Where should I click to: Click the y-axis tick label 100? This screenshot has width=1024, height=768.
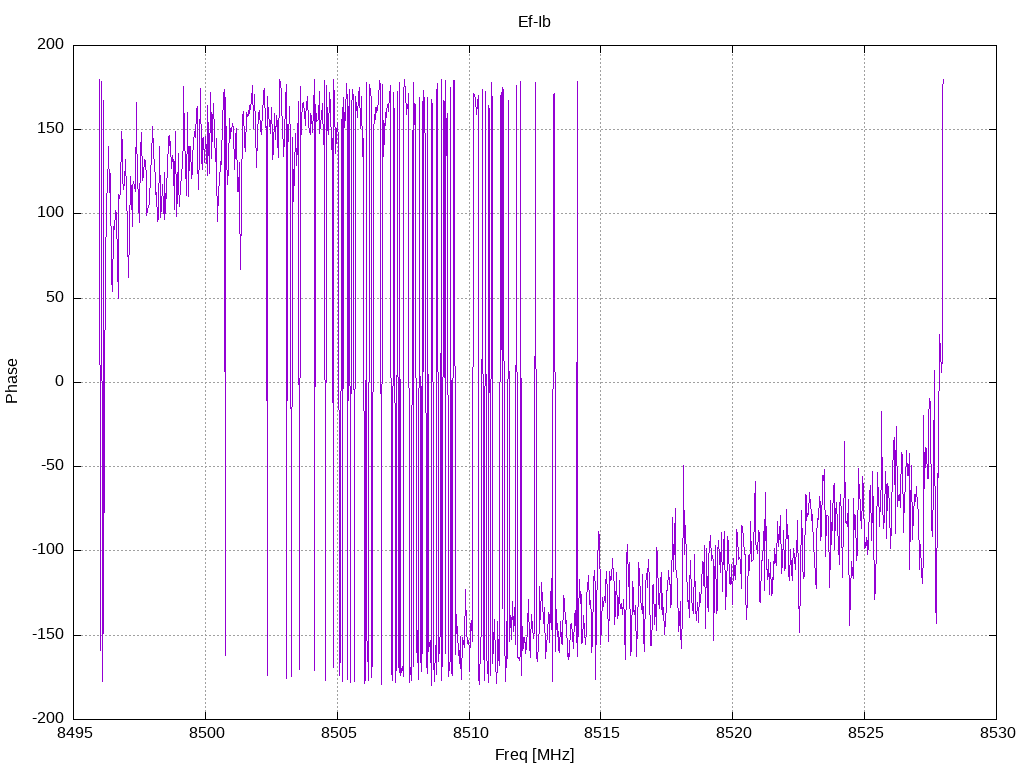(51, 213)
